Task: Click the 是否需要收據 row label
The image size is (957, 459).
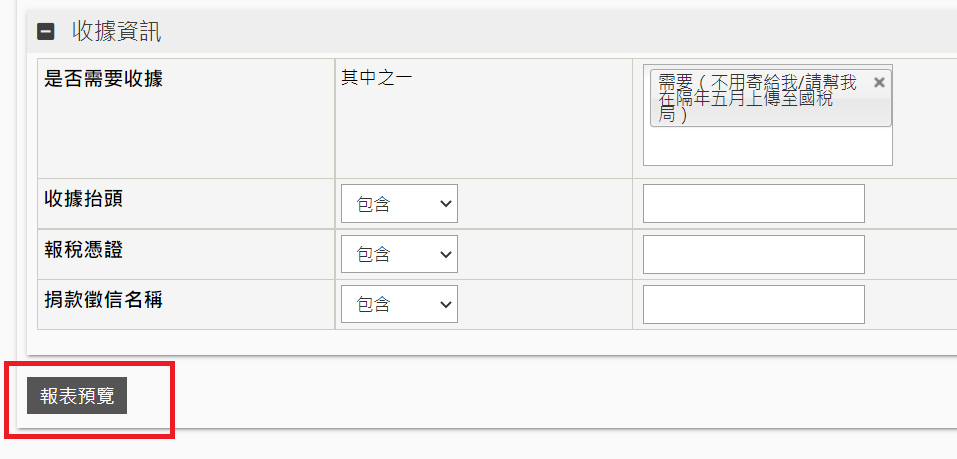Action: [103, 79]
